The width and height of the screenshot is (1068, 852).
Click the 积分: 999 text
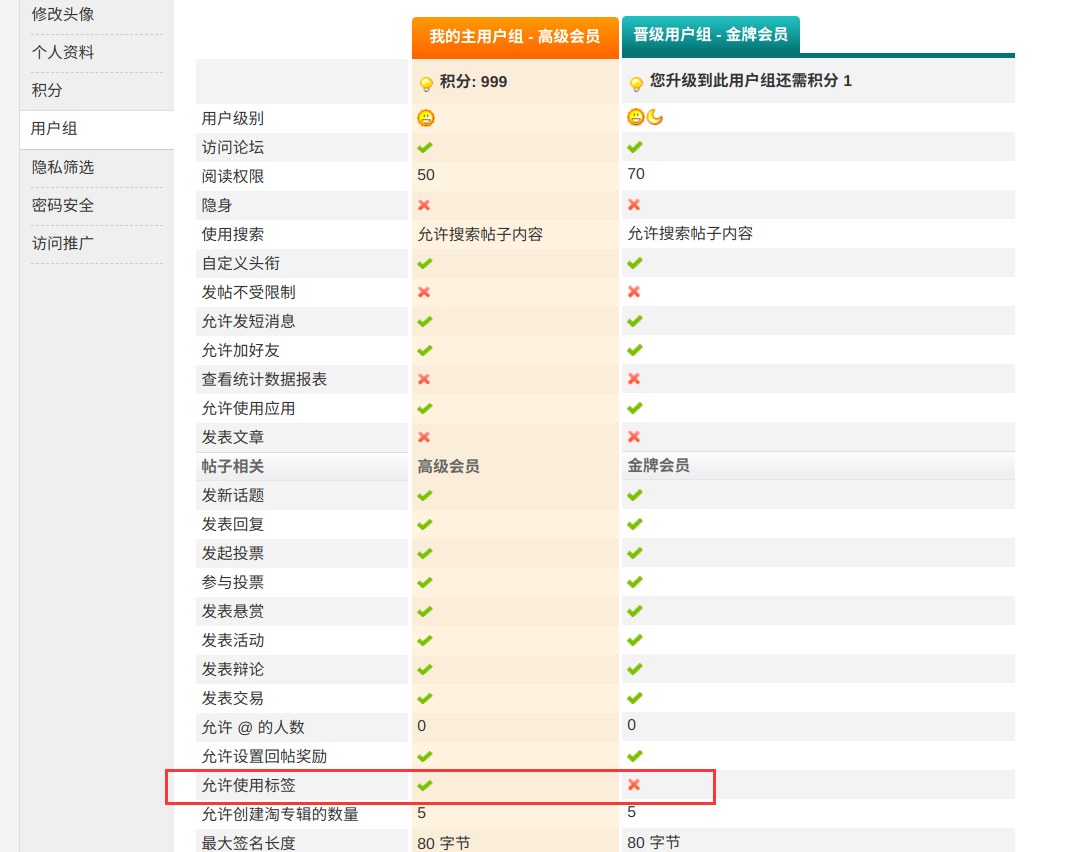click(473, 82)
